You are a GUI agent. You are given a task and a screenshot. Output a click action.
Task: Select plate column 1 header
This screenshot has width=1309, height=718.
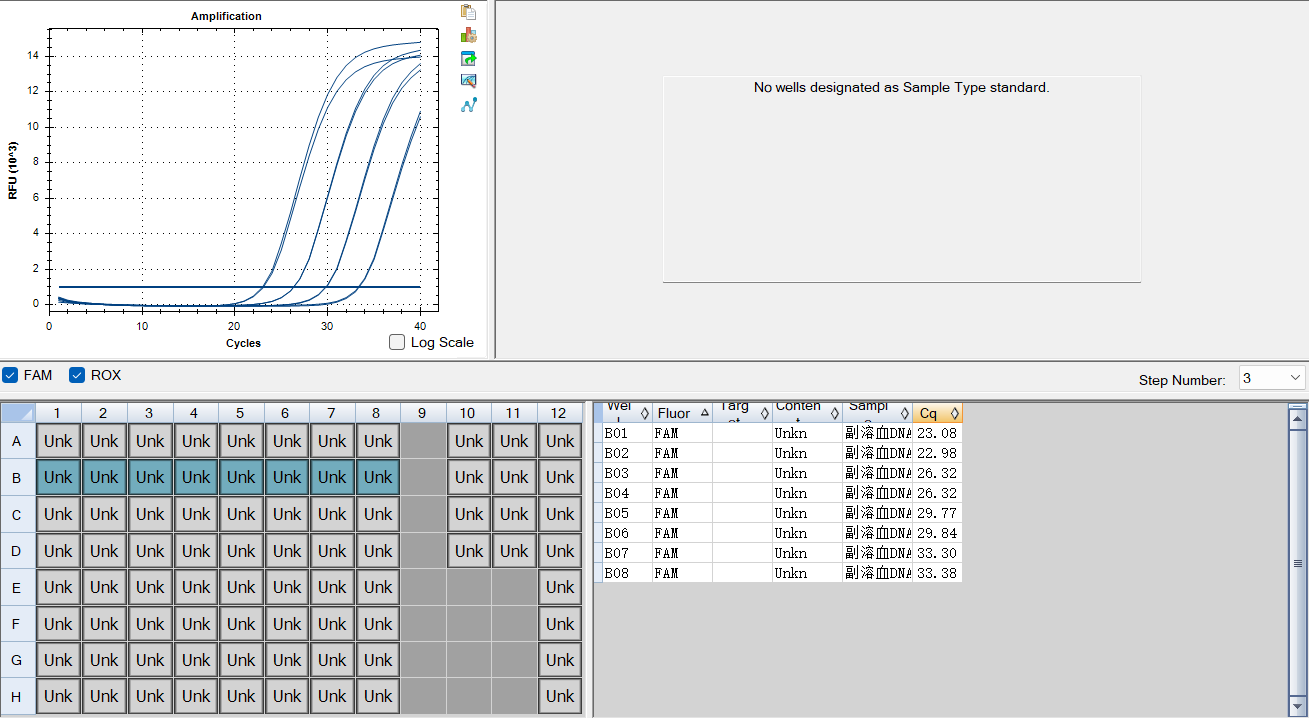click(58, 413)
